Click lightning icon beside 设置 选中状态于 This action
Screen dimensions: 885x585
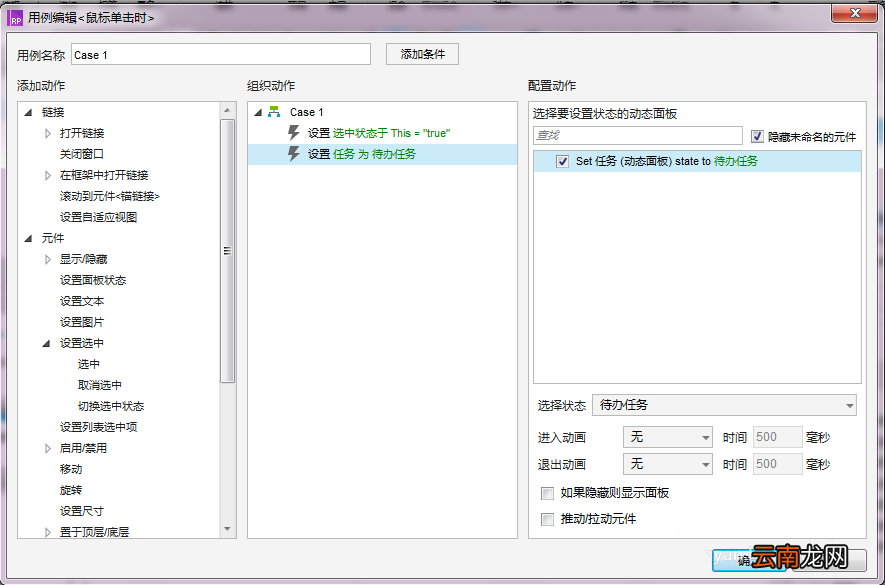point(293,133)
